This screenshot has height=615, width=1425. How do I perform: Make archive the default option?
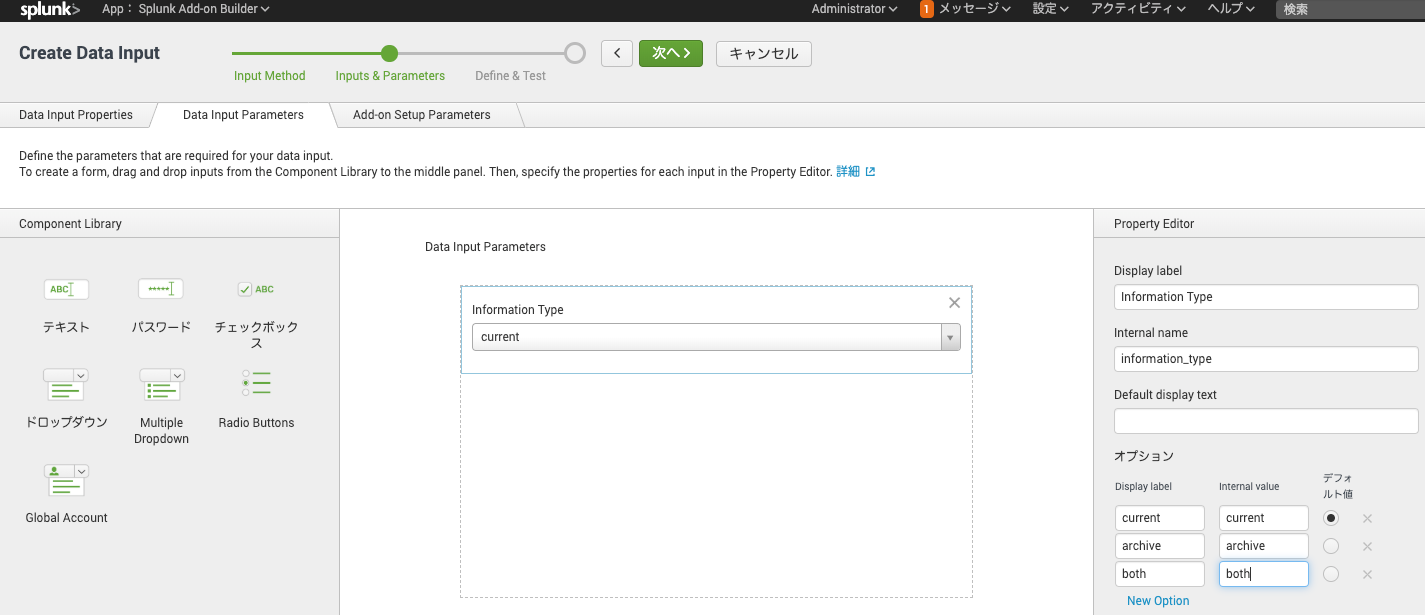(x=1331, y=546)
